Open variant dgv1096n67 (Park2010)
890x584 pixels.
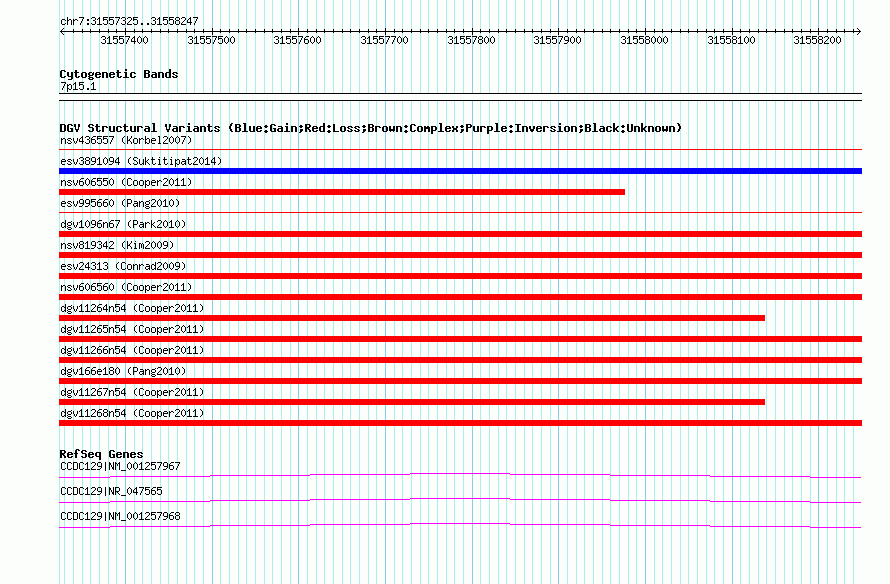123,224
